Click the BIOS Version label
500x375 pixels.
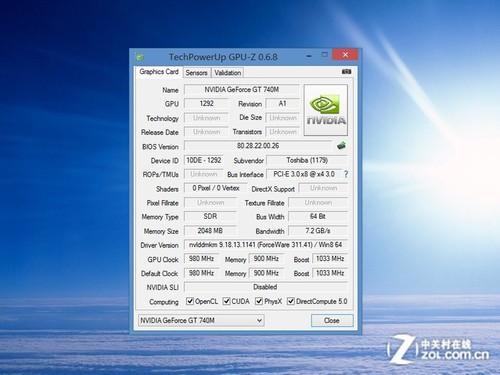[x=160, y=147]
